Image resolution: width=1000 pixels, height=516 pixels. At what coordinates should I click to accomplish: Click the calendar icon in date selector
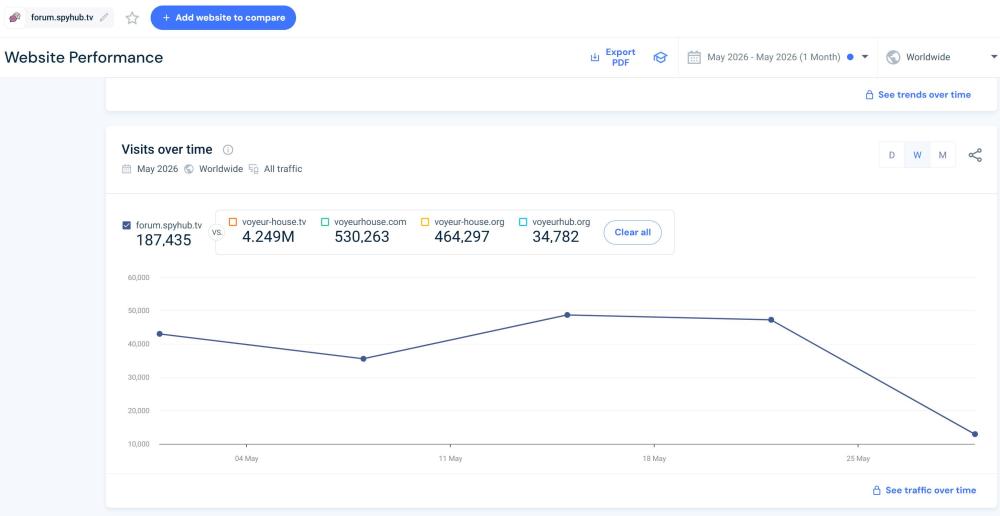[694, 57]
